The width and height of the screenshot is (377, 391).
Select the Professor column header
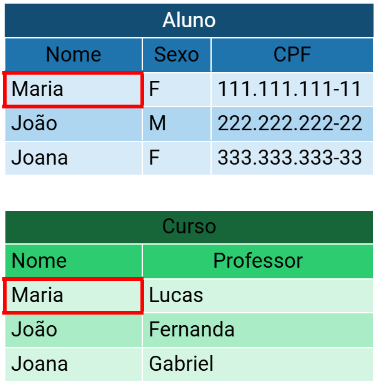tap(258, 261)
